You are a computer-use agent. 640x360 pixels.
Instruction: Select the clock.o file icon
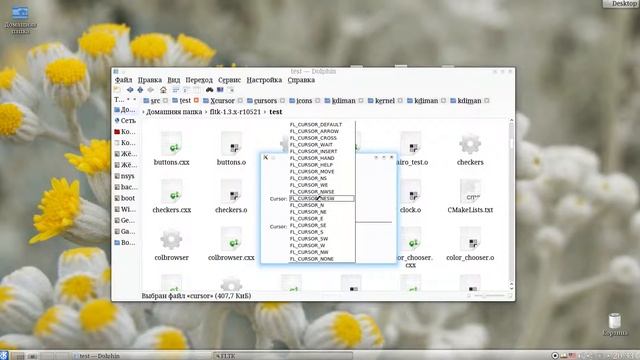pyautogui.click(x=411, y=191)
